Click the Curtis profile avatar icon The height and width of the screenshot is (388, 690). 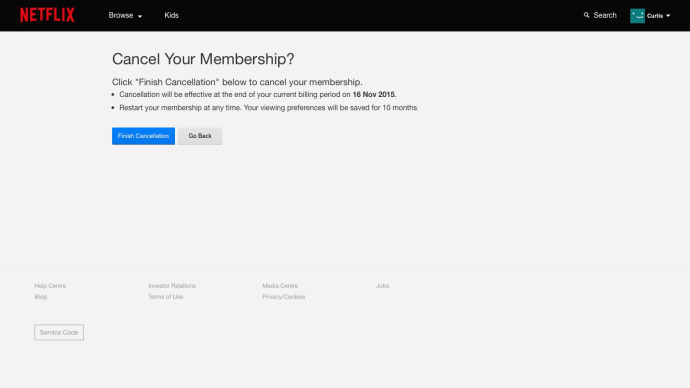point(637,15)
